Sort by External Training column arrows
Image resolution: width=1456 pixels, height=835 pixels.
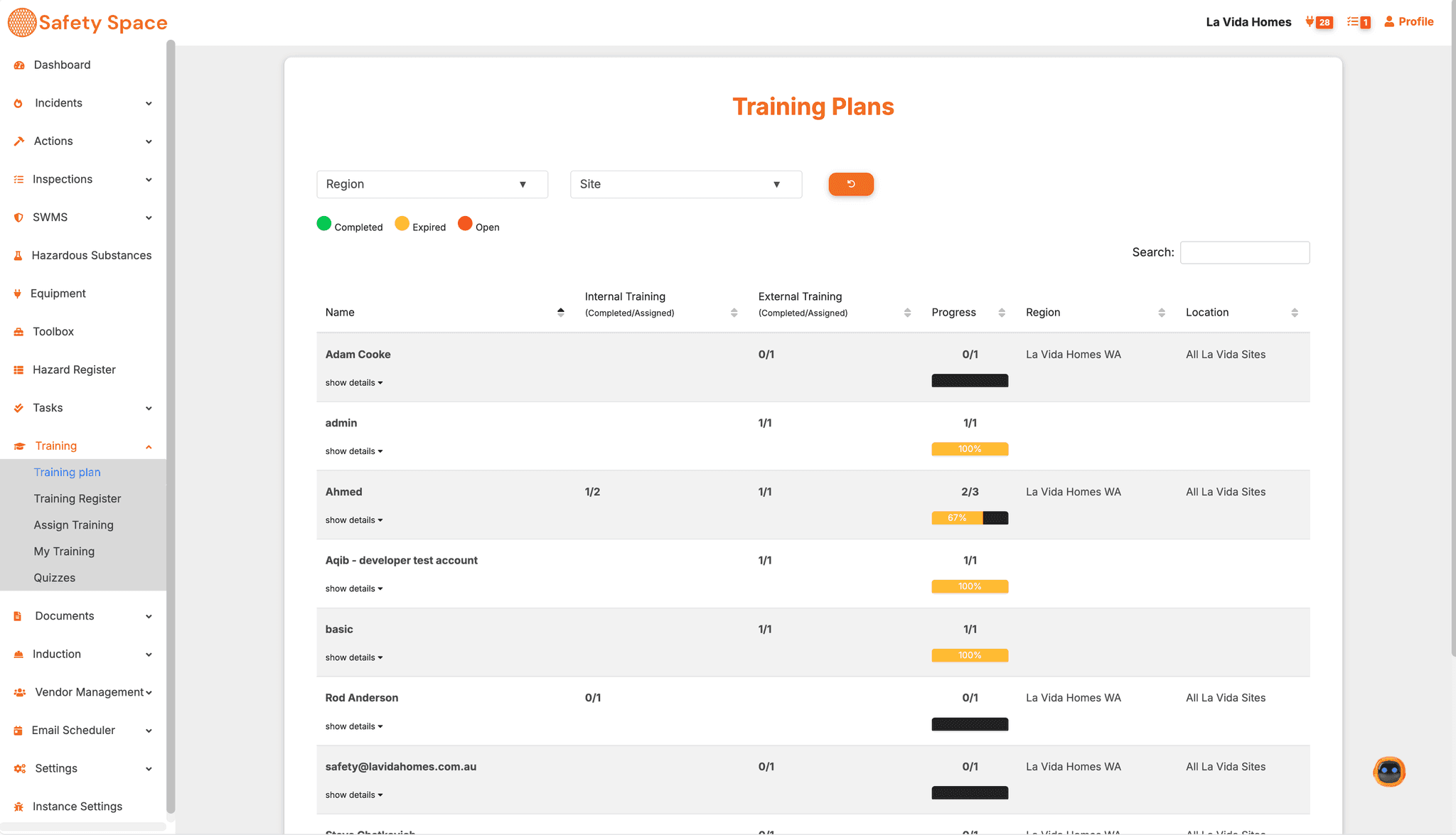pos(908,313)
